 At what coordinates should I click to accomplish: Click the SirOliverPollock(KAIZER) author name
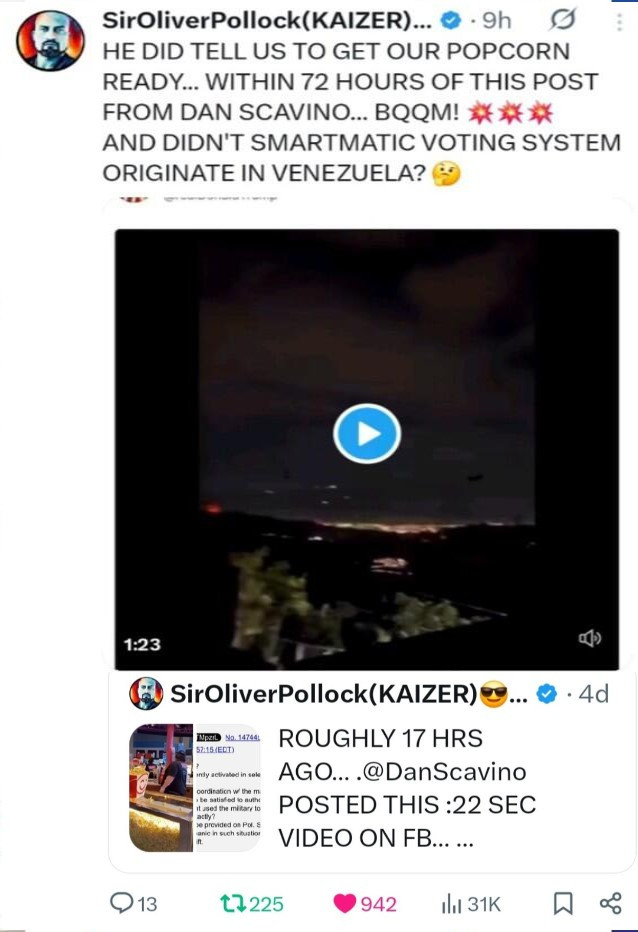[267, 20]
